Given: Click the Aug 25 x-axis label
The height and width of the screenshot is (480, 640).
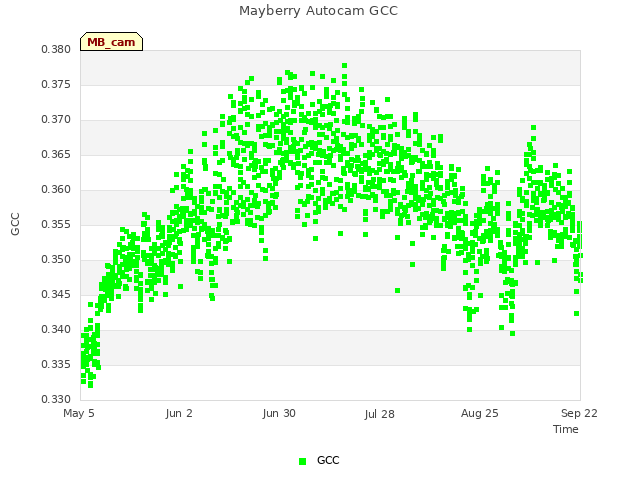Looking at the screenshot, I should click(x=480, y=413).
